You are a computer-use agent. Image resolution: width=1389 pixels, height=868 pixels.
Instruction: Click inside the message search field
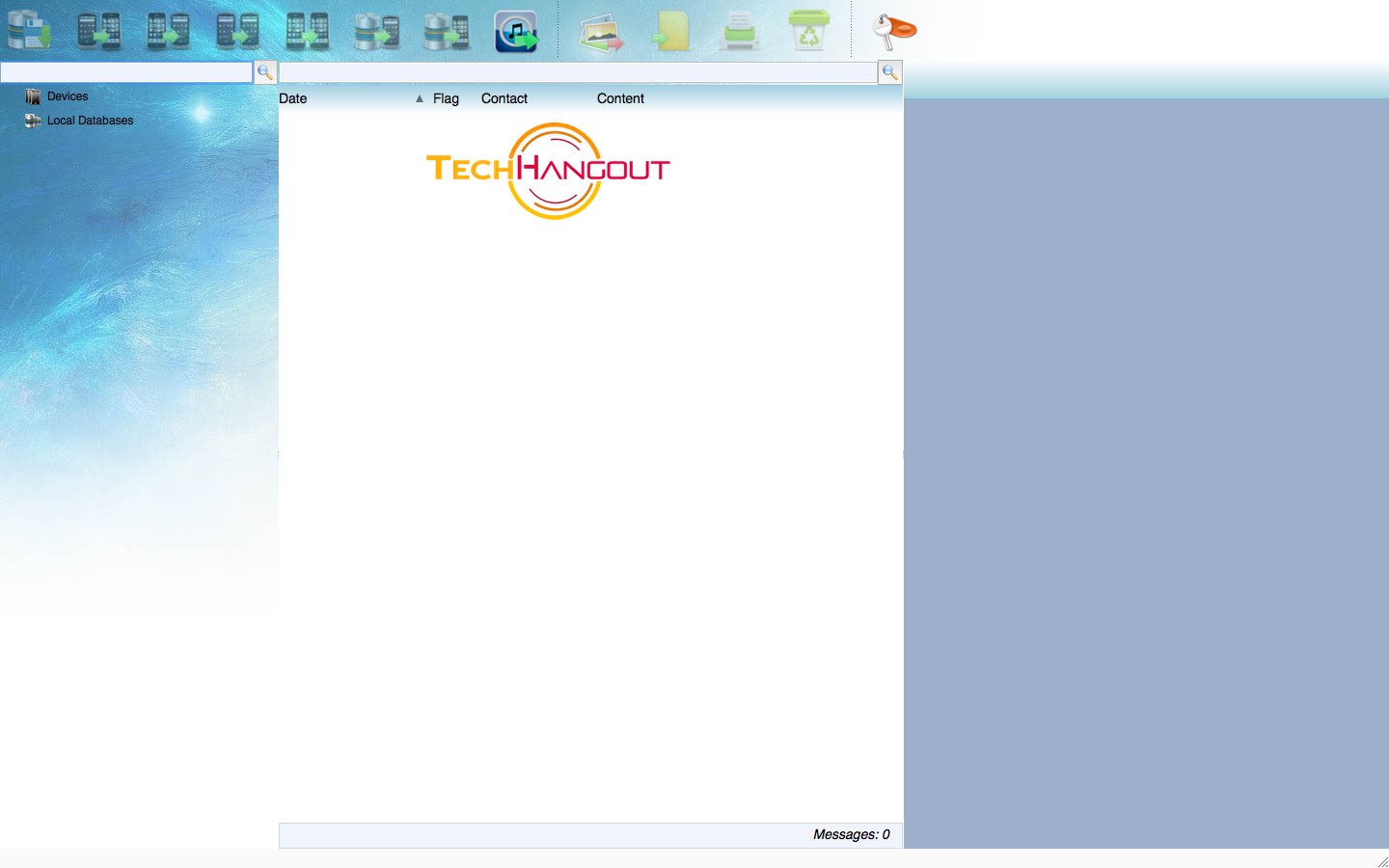click(x=579, y=72)
